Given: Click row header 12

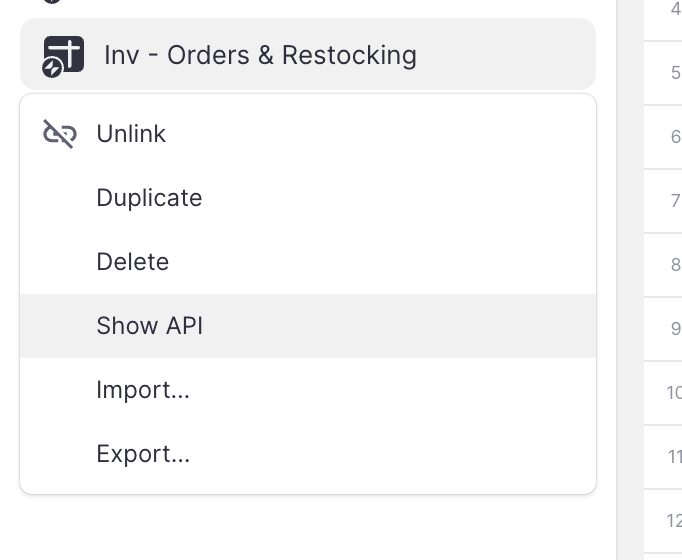Looking at the screenshot, I should click(674, 521).
